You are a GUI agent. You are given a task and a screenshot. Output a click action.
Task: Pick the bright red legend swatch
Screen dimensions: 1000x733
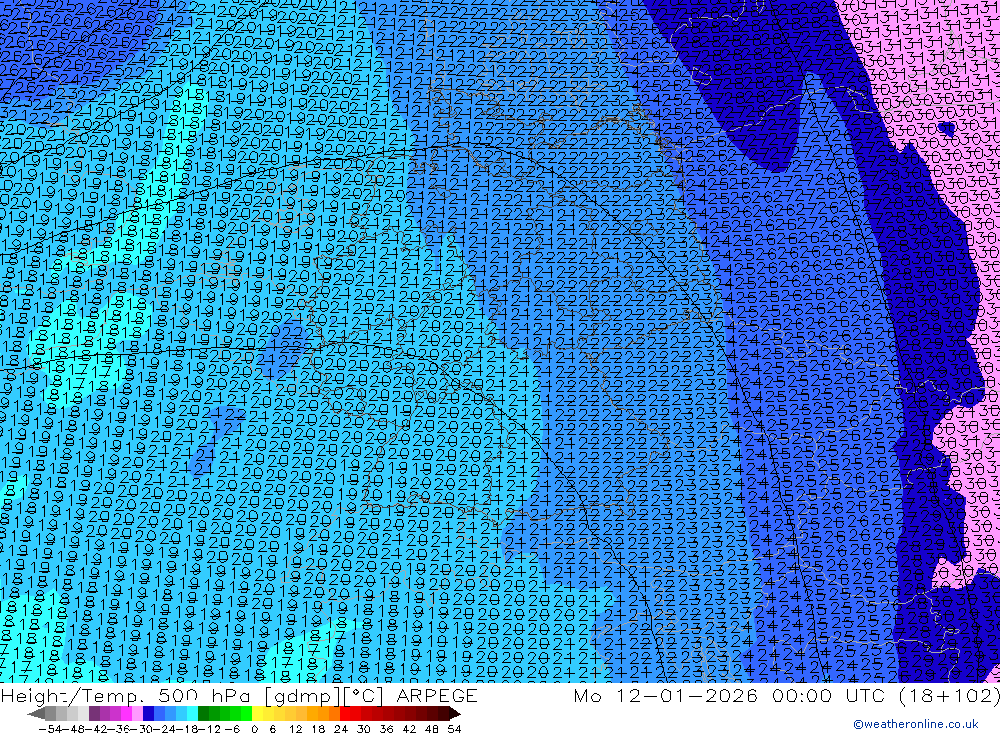click(345, 714)
